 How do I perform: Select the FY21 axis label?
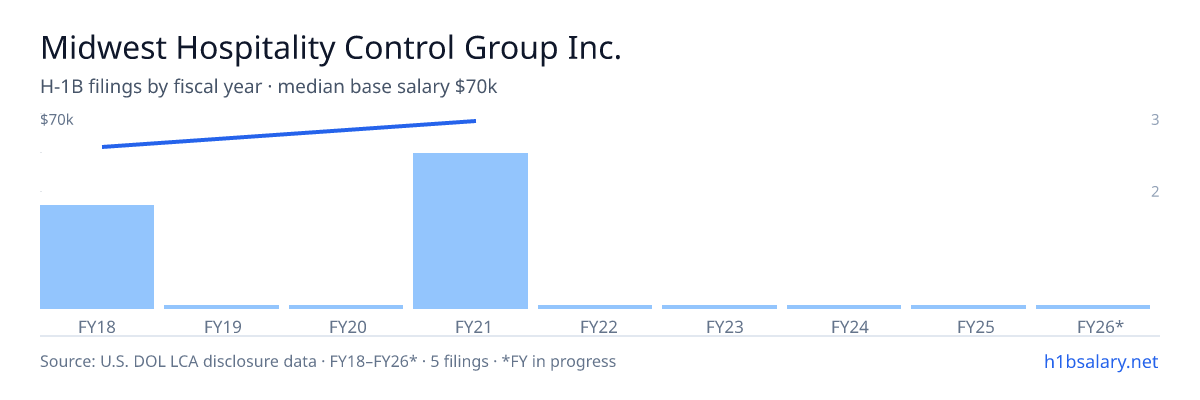(x=470, y=326)
